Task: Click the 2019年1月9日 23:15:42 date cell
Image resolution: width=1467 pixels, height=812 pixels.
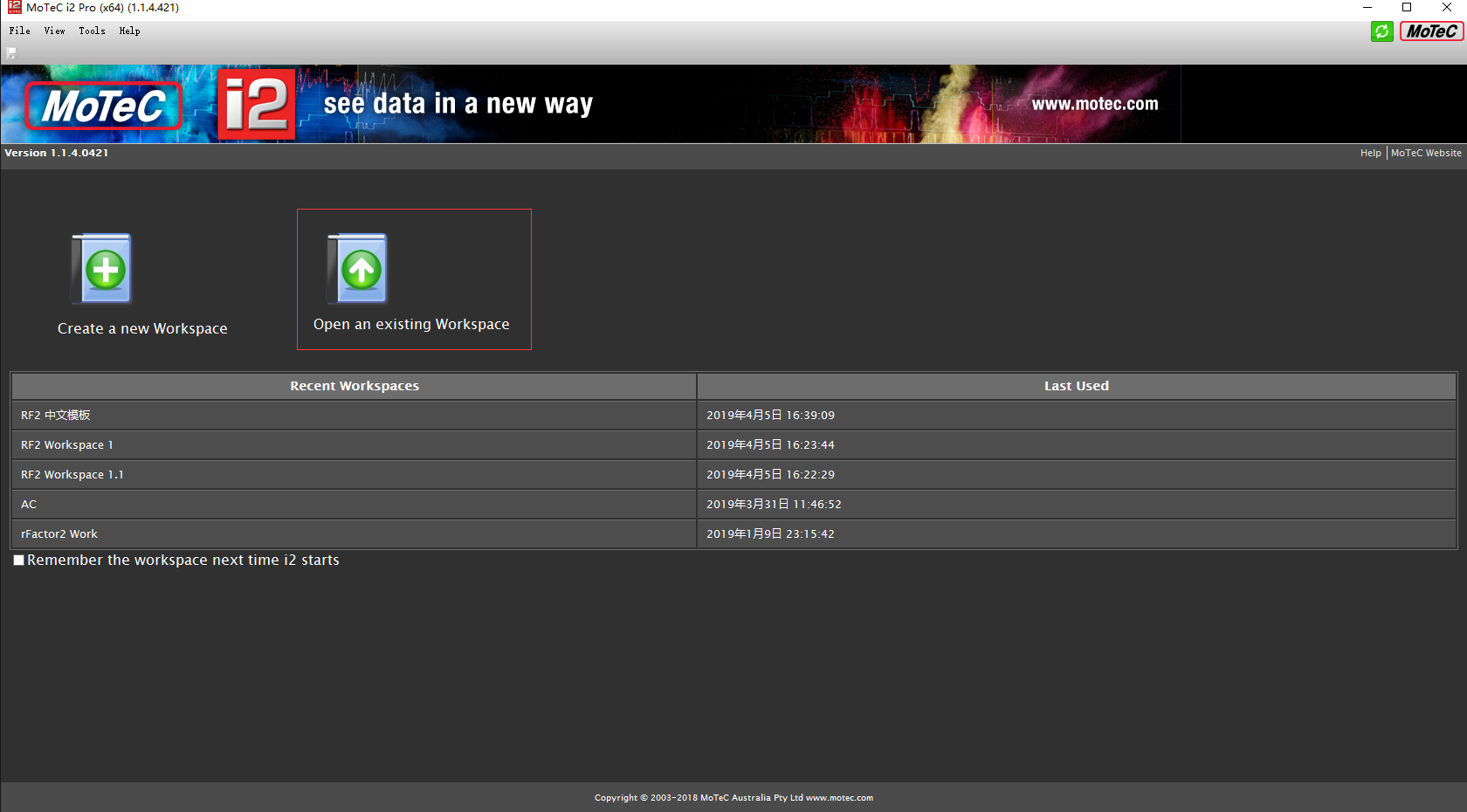Action: click(1077, 533)
